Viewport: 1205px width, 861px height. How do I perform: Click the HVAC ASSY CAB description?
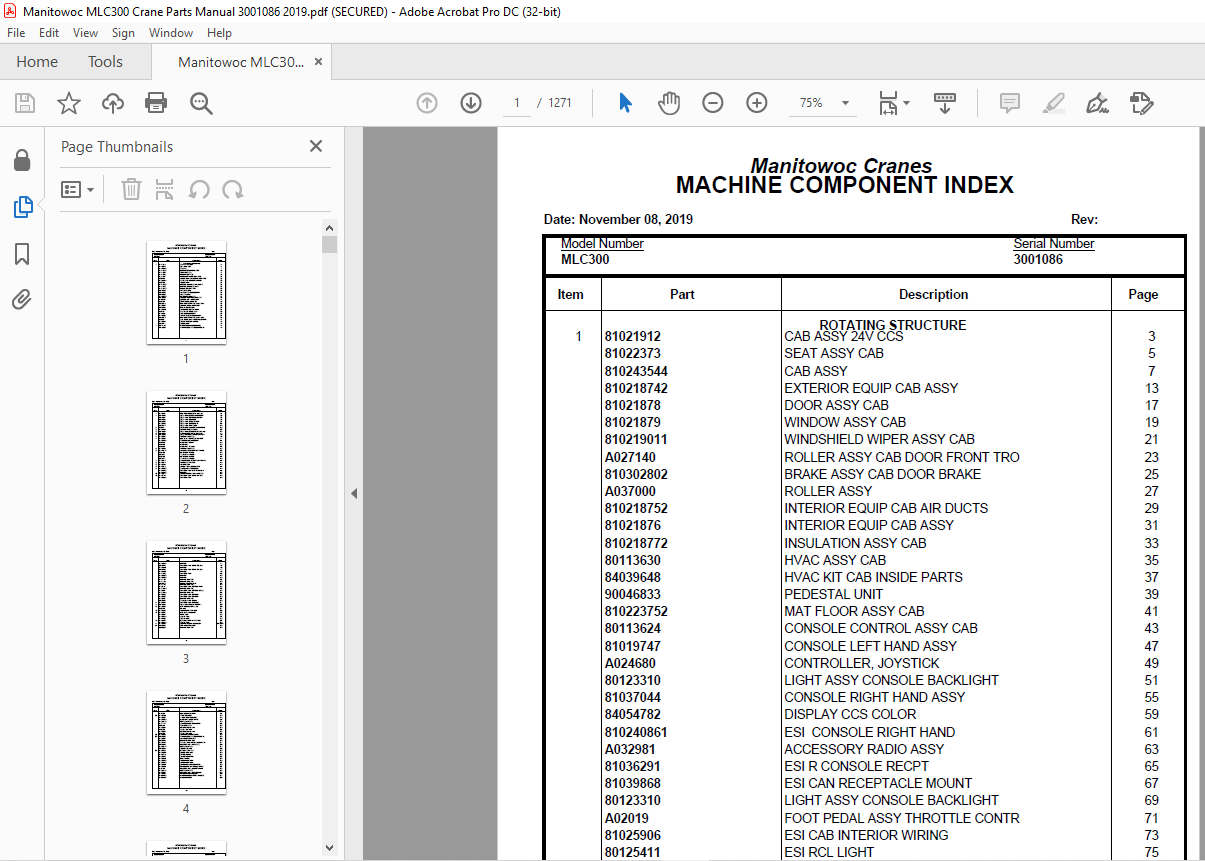pyautogui.click(x=835, y=560)
